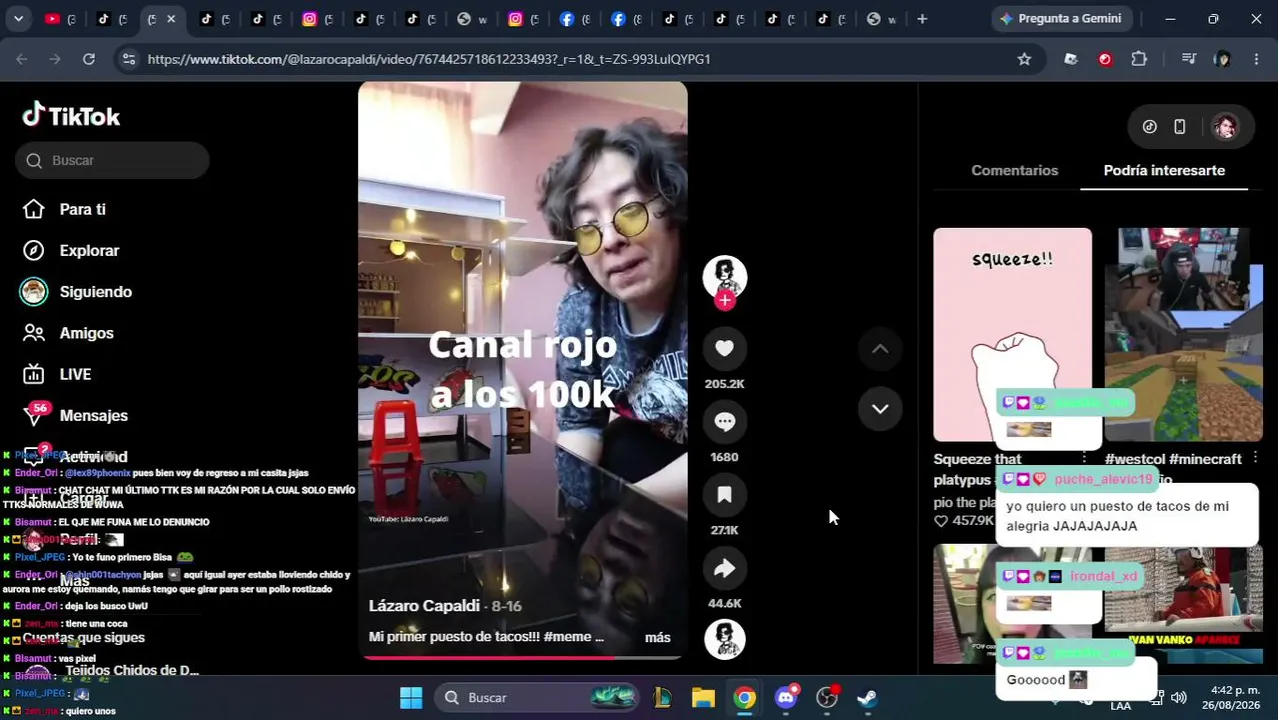Open the #meme hashtag in the description
This screenshot has width=1278, height=720.
pyautogui.click(x=569, y=637)
